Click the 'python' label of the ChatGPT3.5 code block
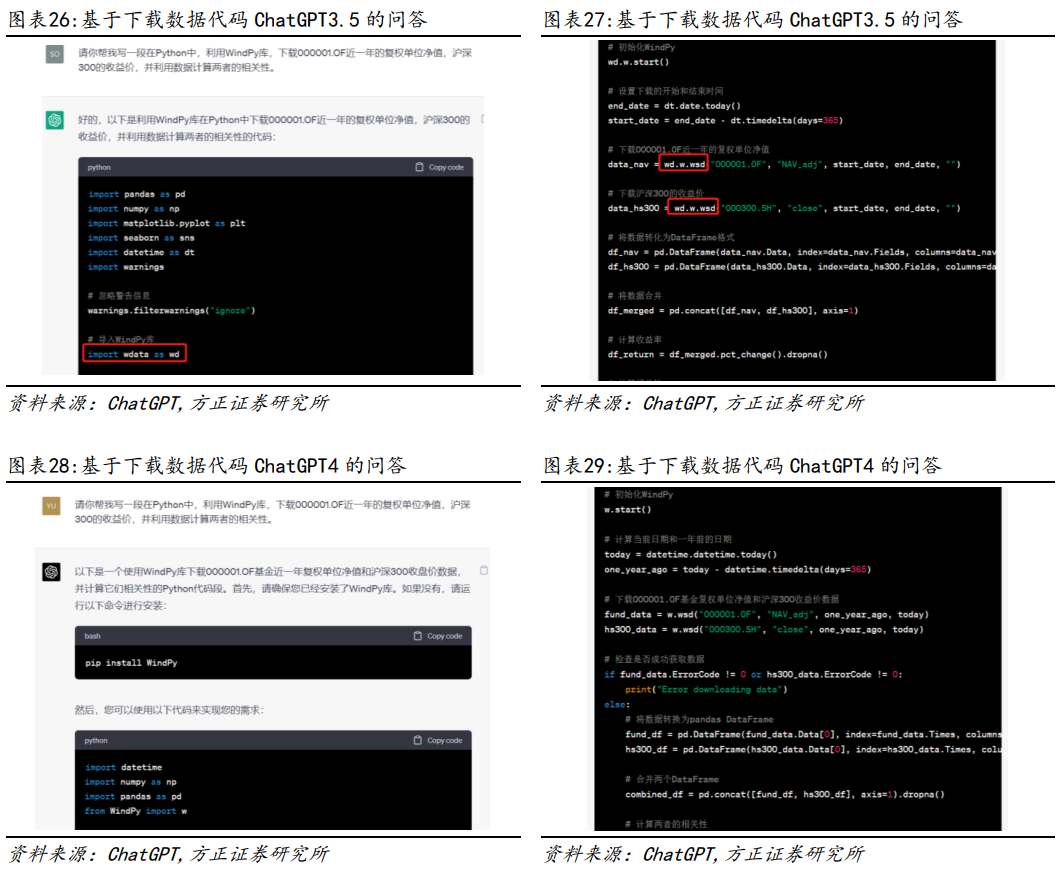The width and height of the screenshot is (1061, 870). coord(99,167)
